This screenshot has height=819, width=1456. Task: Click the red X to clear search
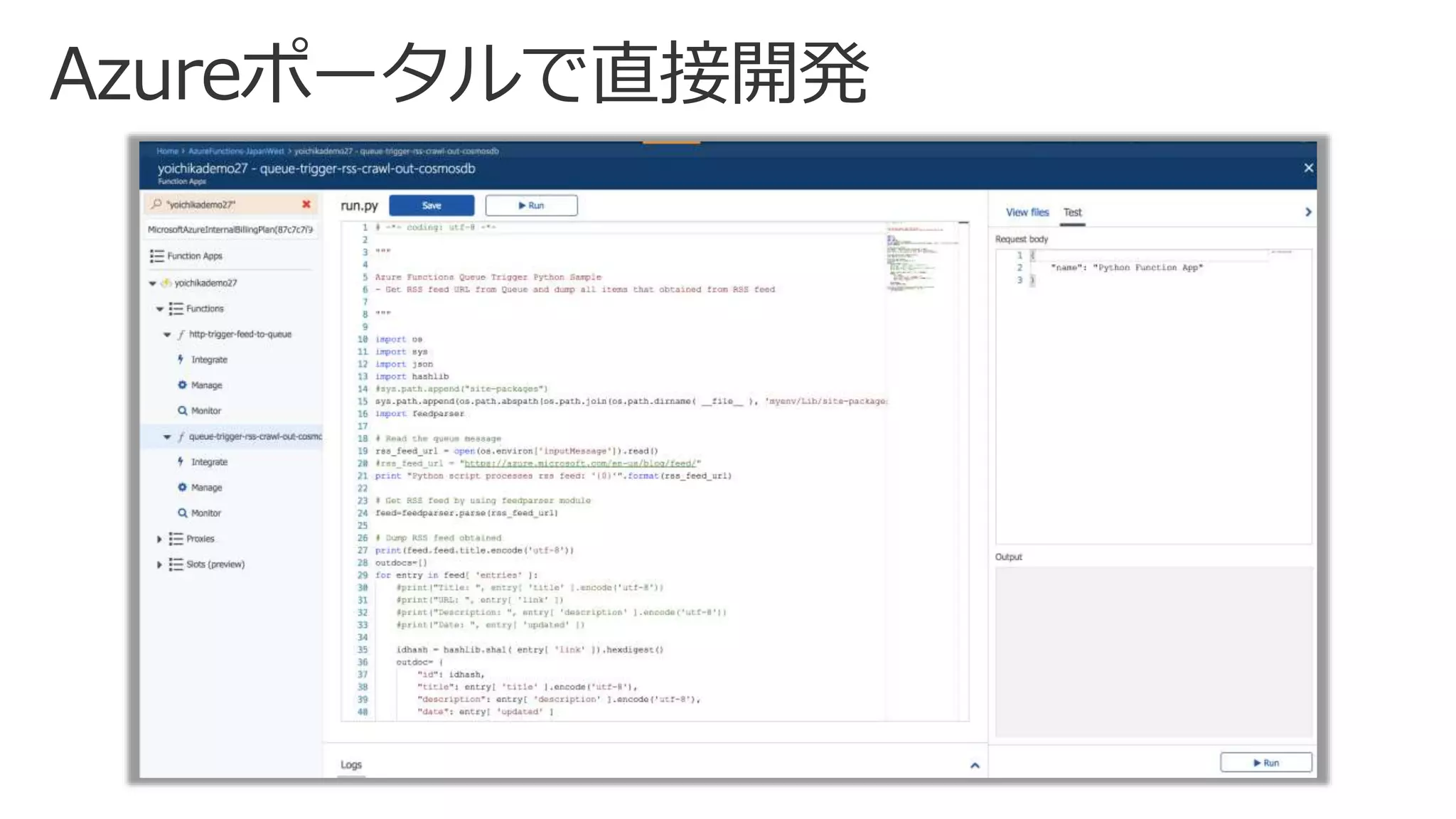306,204
